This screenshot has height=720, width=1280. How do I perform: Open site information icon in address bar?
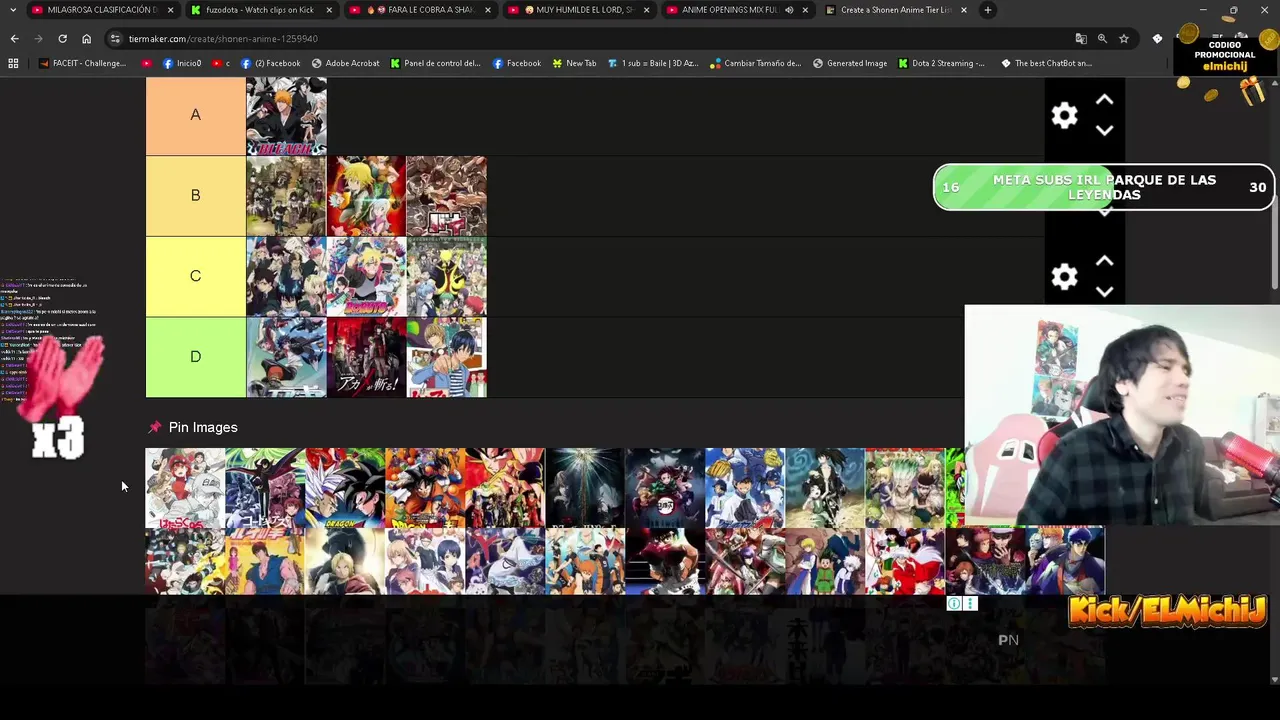[115, 38]
